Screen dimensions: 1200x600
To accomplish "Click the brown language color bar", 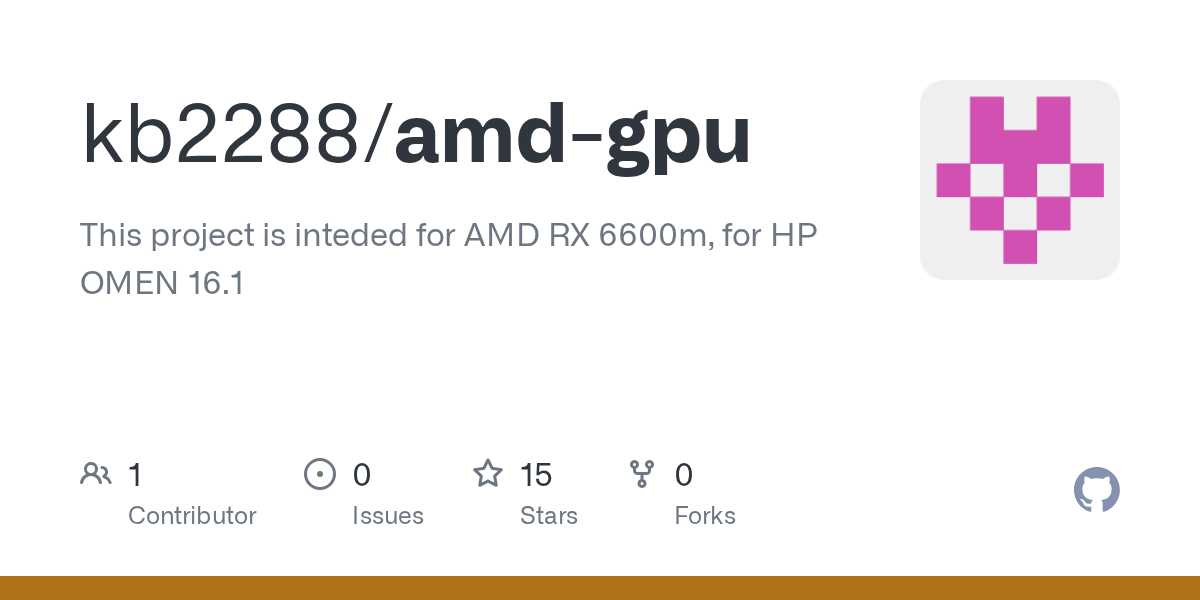I will pos(600,588).
